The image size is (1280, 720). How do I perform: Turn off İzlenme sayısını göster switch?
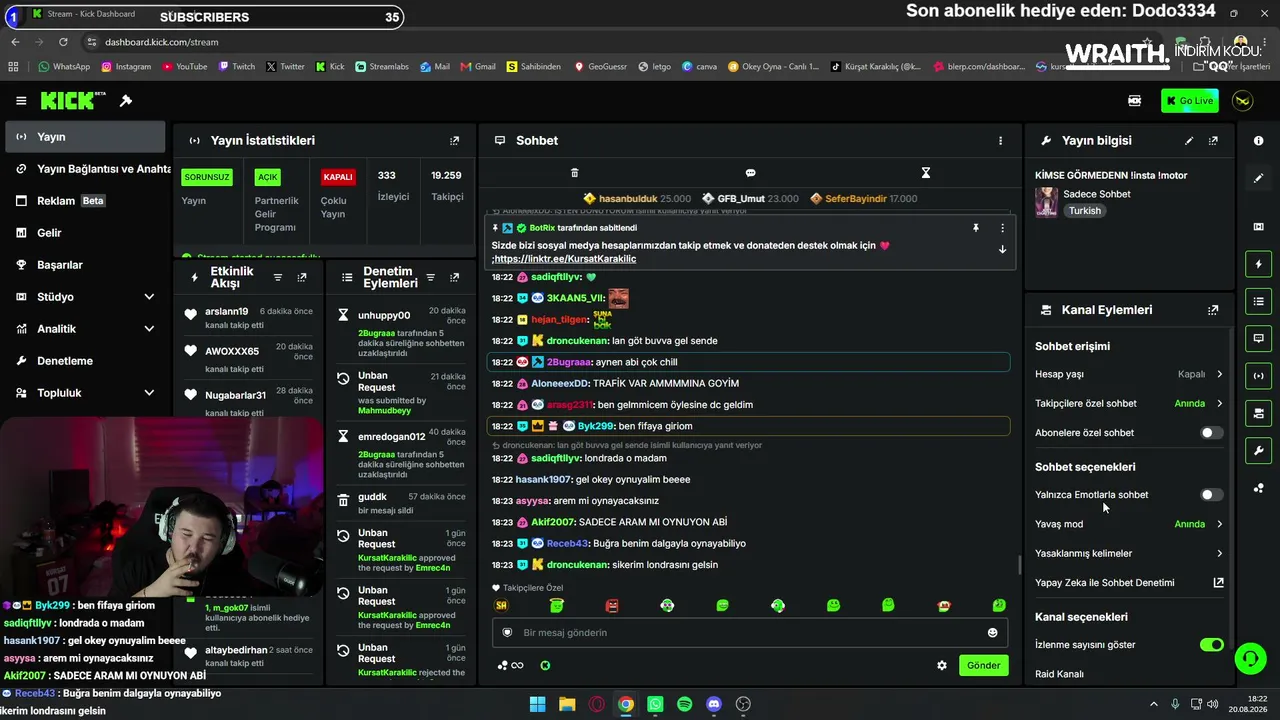tap(1211, 645)
